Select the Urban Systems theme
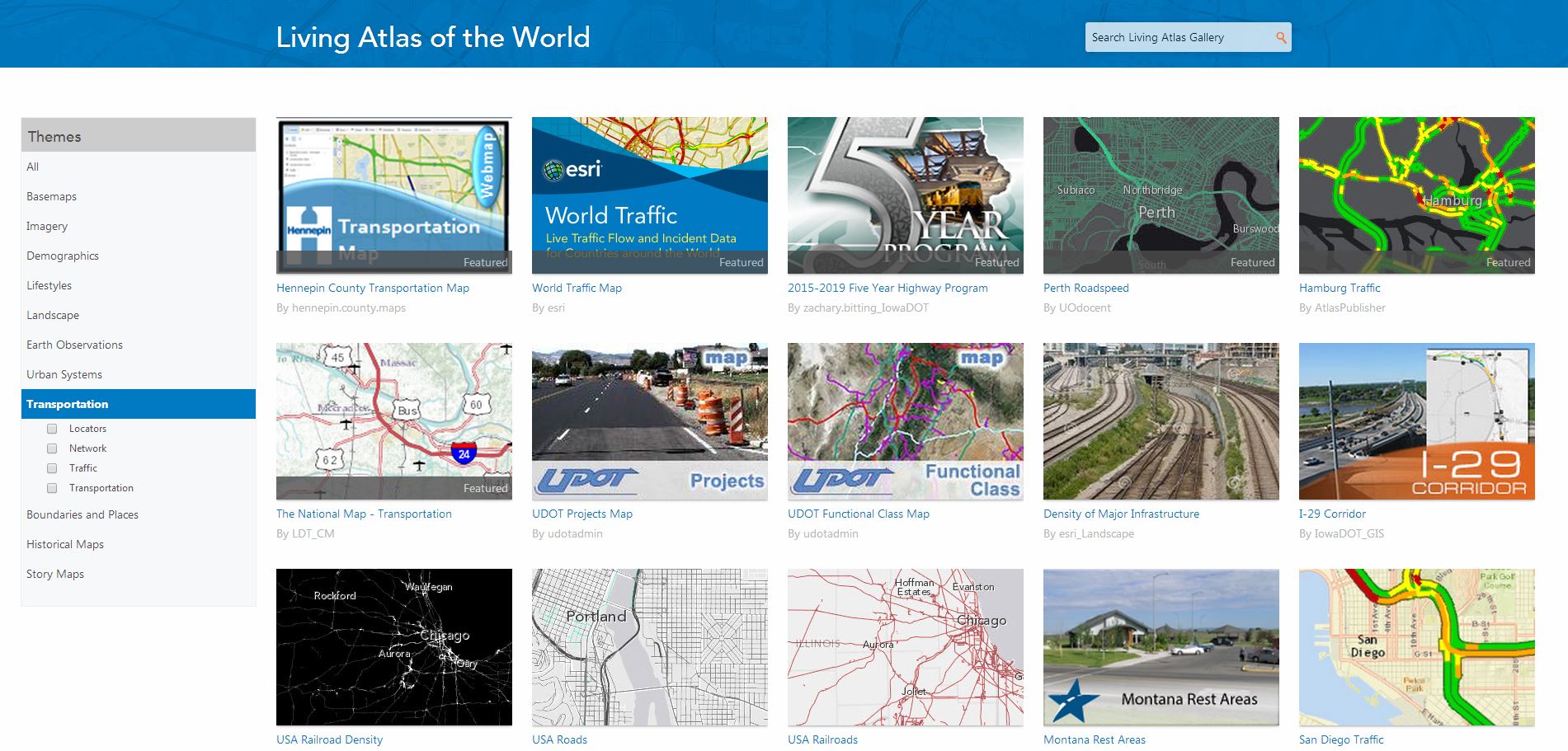Image resolution: width=1568 pixels, height=751 pixels. coord(139,374)
